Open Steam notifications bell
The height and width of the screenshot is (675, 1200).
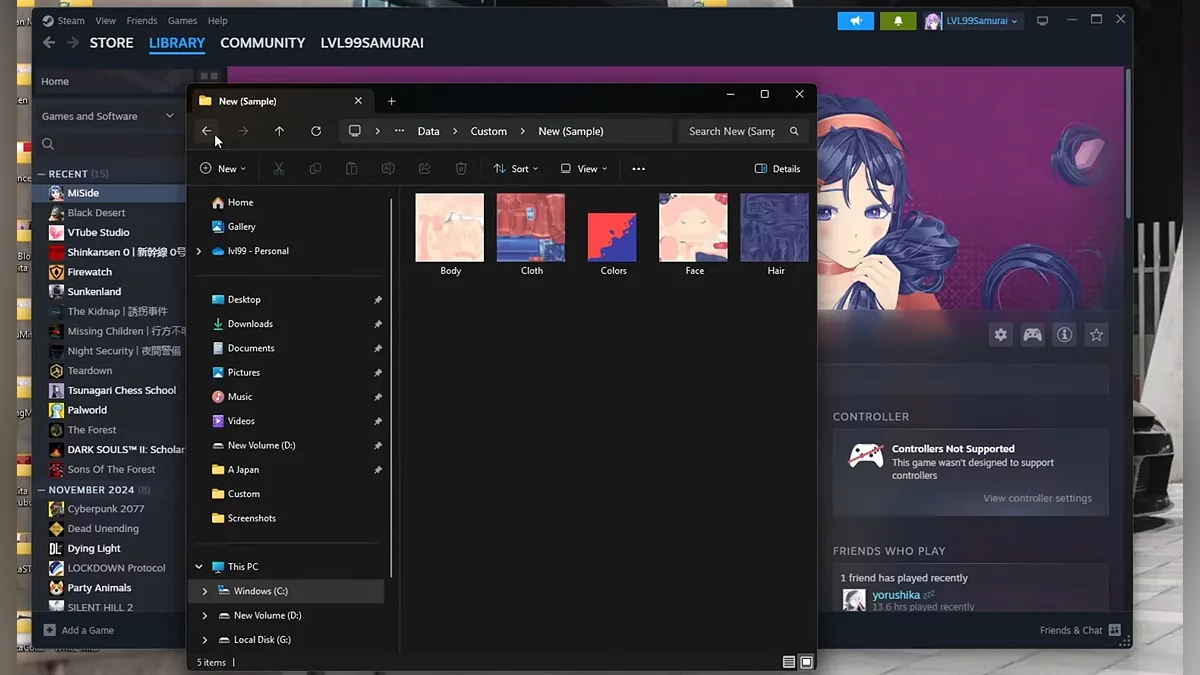coord(899,20)
